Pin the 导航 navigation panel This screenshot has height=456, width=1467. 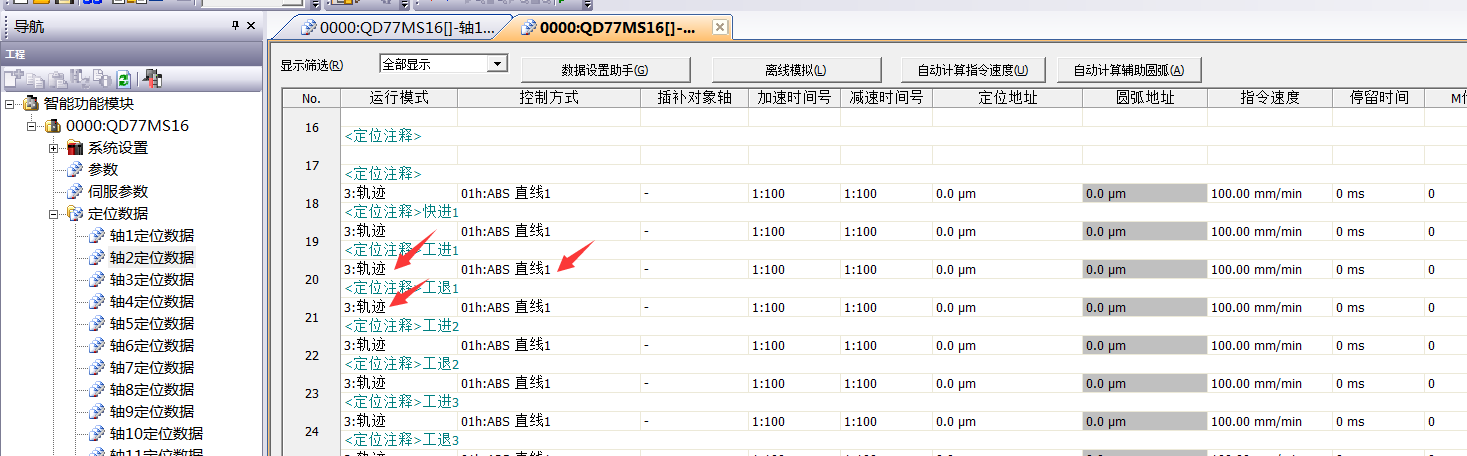click(235, 26)
